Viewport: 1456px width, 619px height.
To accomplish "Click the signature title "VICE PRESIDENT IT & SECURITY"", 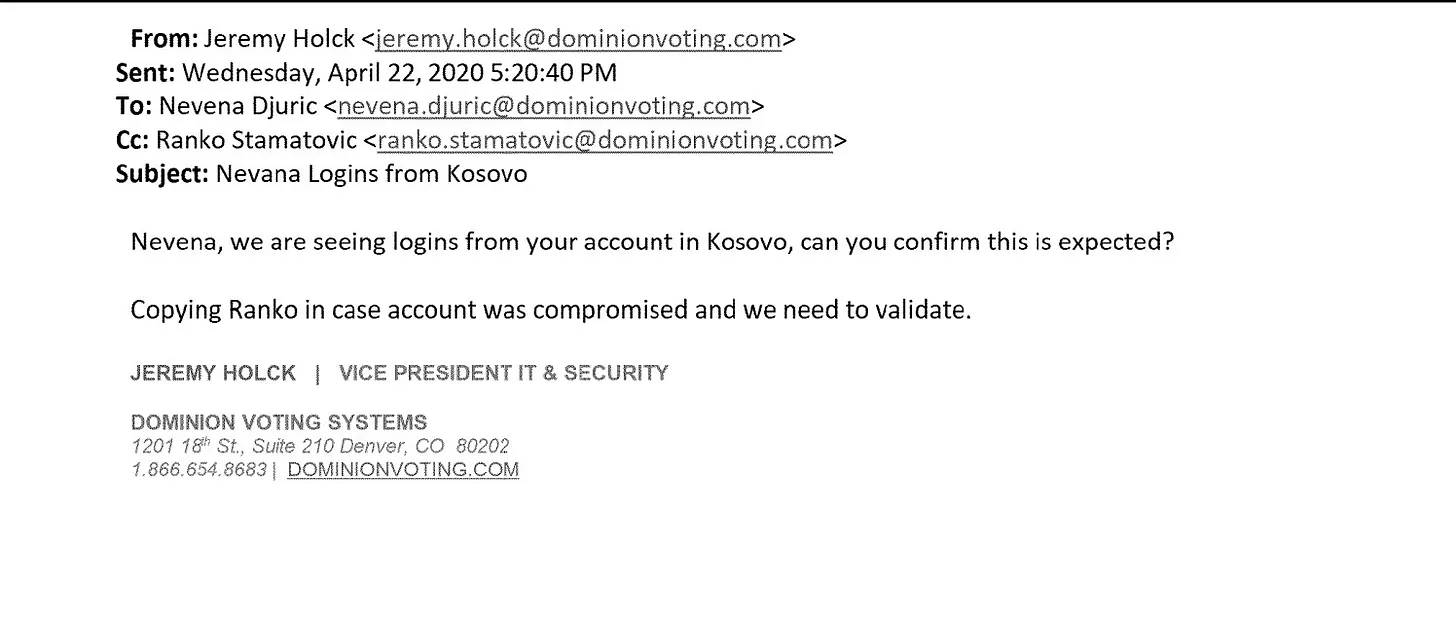I will click(x=504, y=374).
